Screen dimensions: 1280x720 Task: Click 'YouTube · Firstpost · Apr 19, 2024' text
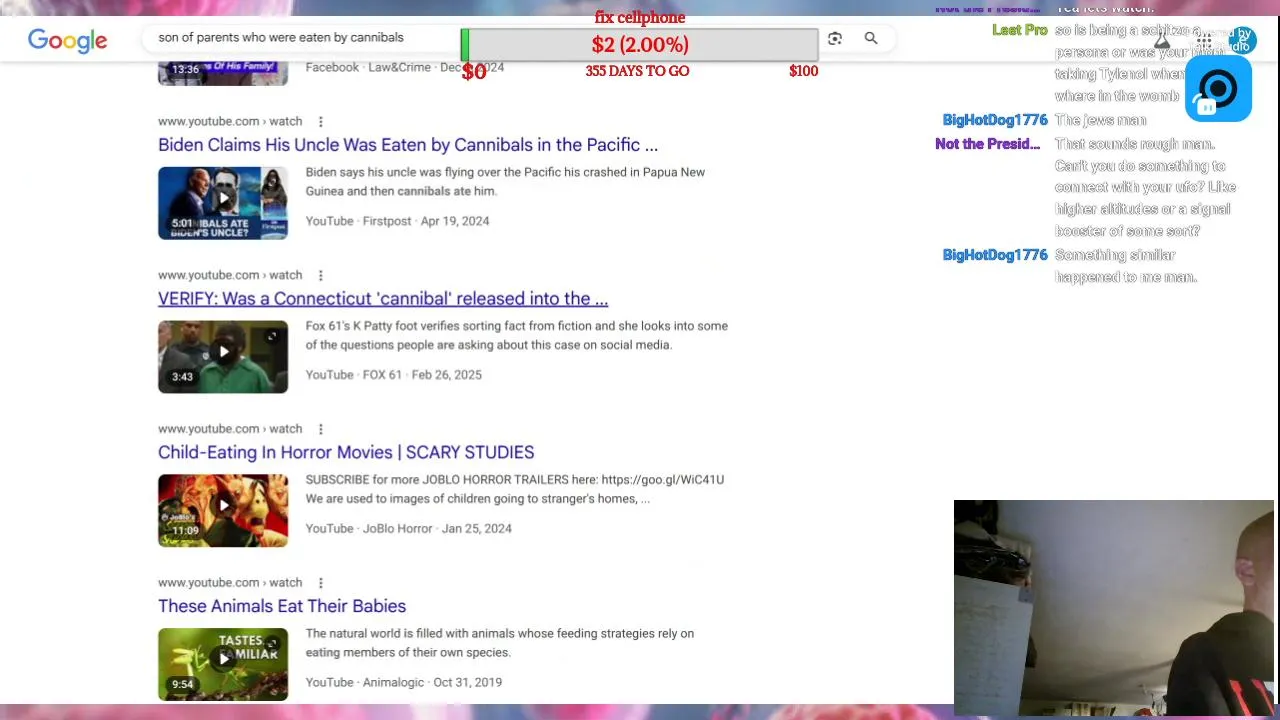pos(397,221)
